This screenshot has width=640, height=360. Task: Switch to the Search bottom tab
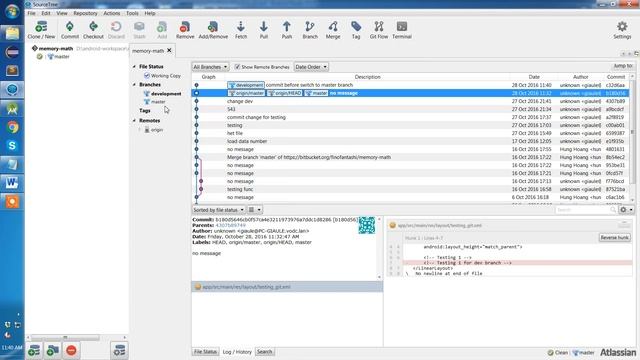click(x=264, y=352)
